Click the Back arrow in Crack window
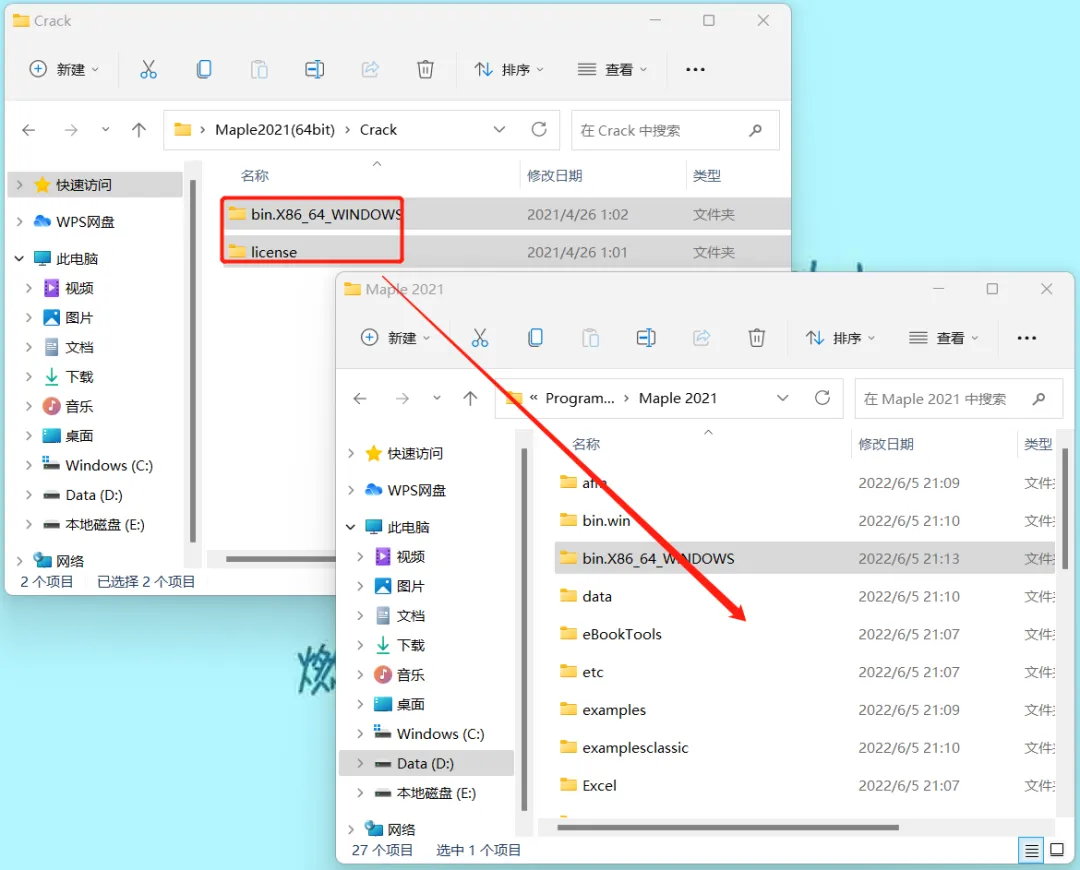Viewport: 1080px width, 870px height. point(29,130)
